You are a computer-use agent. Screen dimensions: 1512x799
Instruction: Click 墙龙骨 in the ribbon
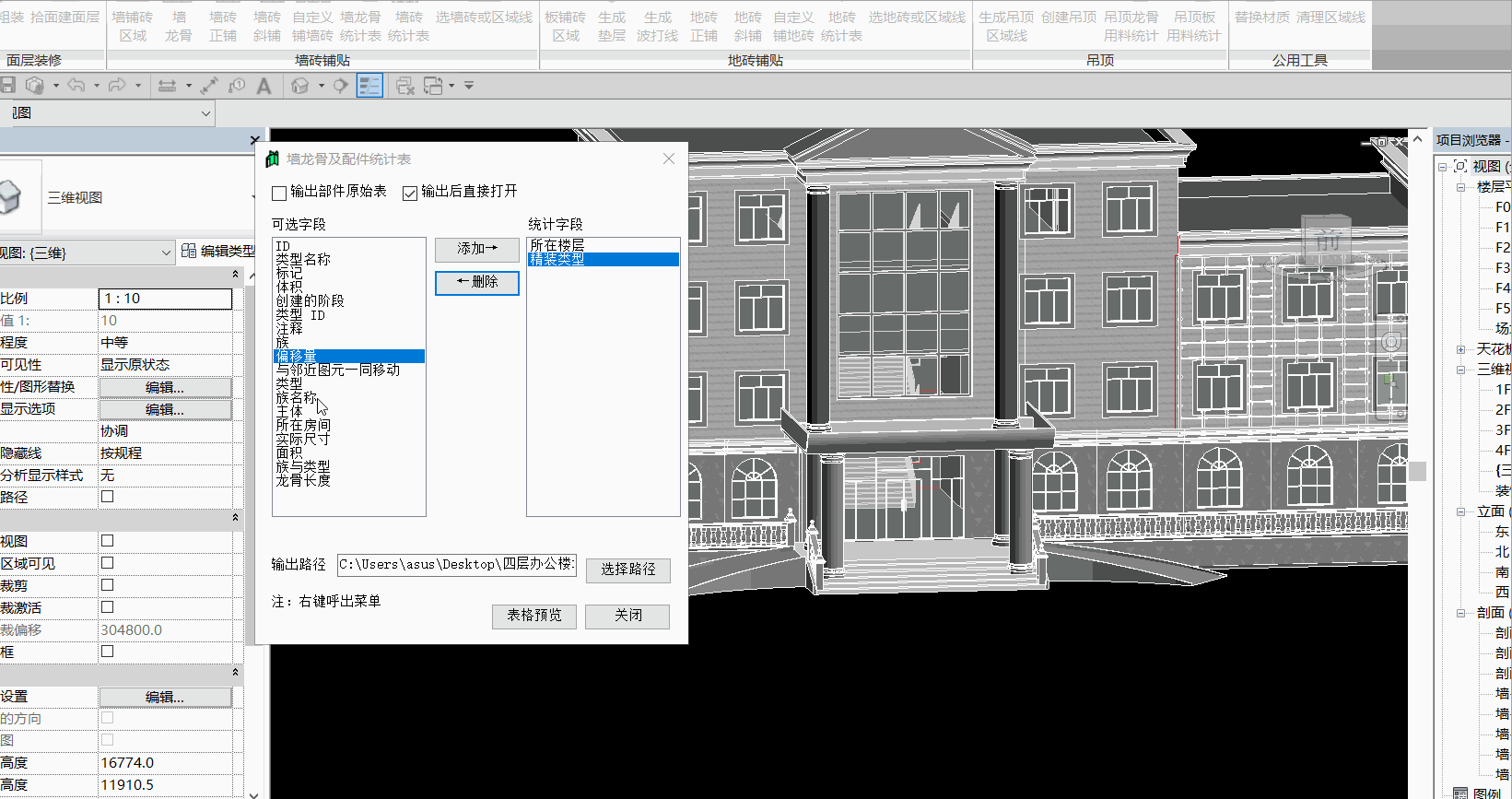pos(179,27)
